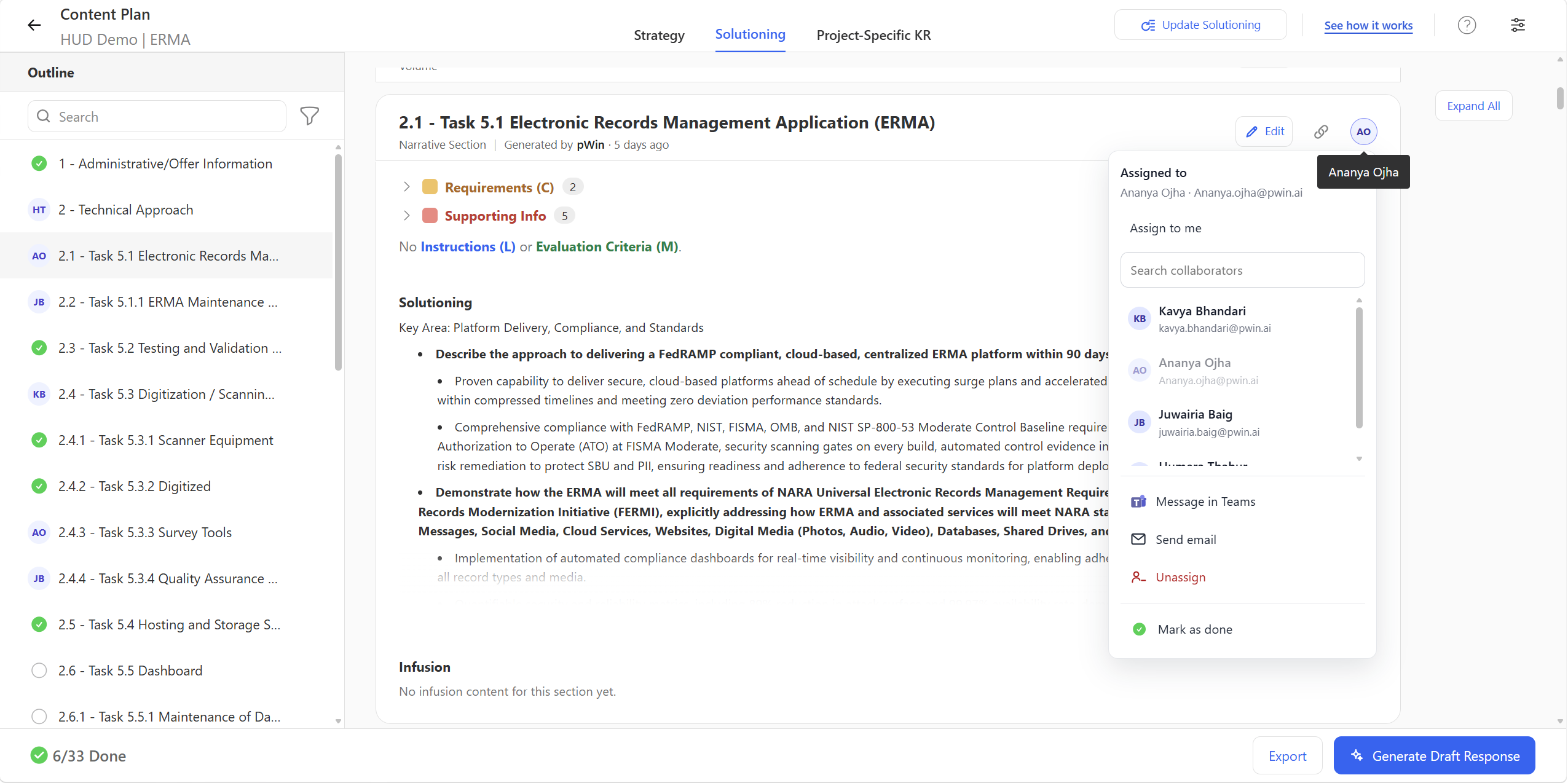Click the AO avatar on 2.4.3 Survey Tools row
The height and width of the screenshot is (783, 1568).
[39, 533]
